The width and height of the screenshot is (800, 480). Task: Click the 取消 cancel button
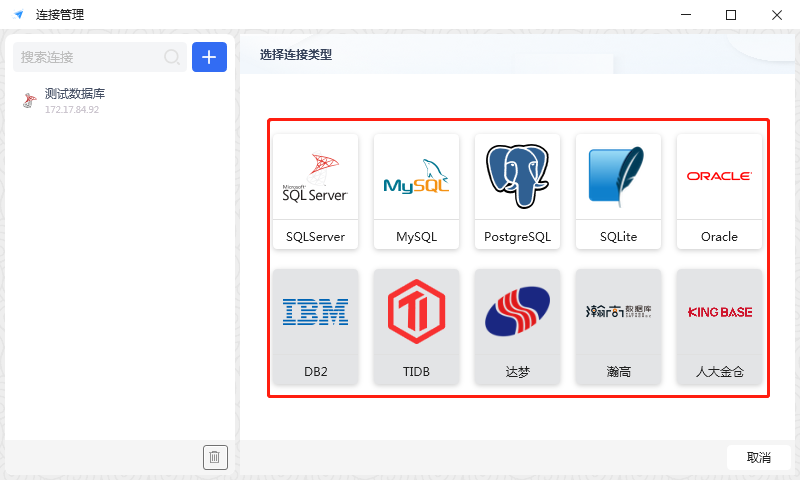pos(759,457)
